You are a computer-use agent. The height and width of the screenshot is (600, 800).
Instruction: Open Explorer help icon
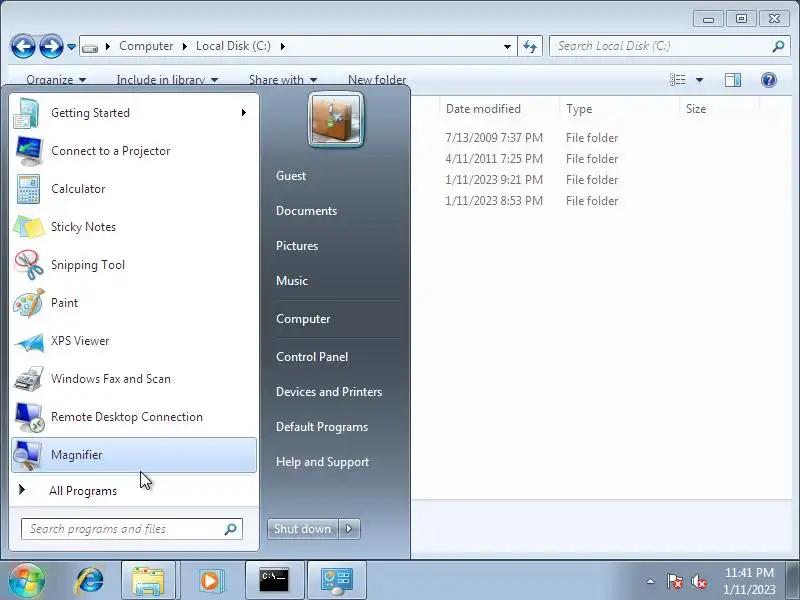[x=769, y=80]
